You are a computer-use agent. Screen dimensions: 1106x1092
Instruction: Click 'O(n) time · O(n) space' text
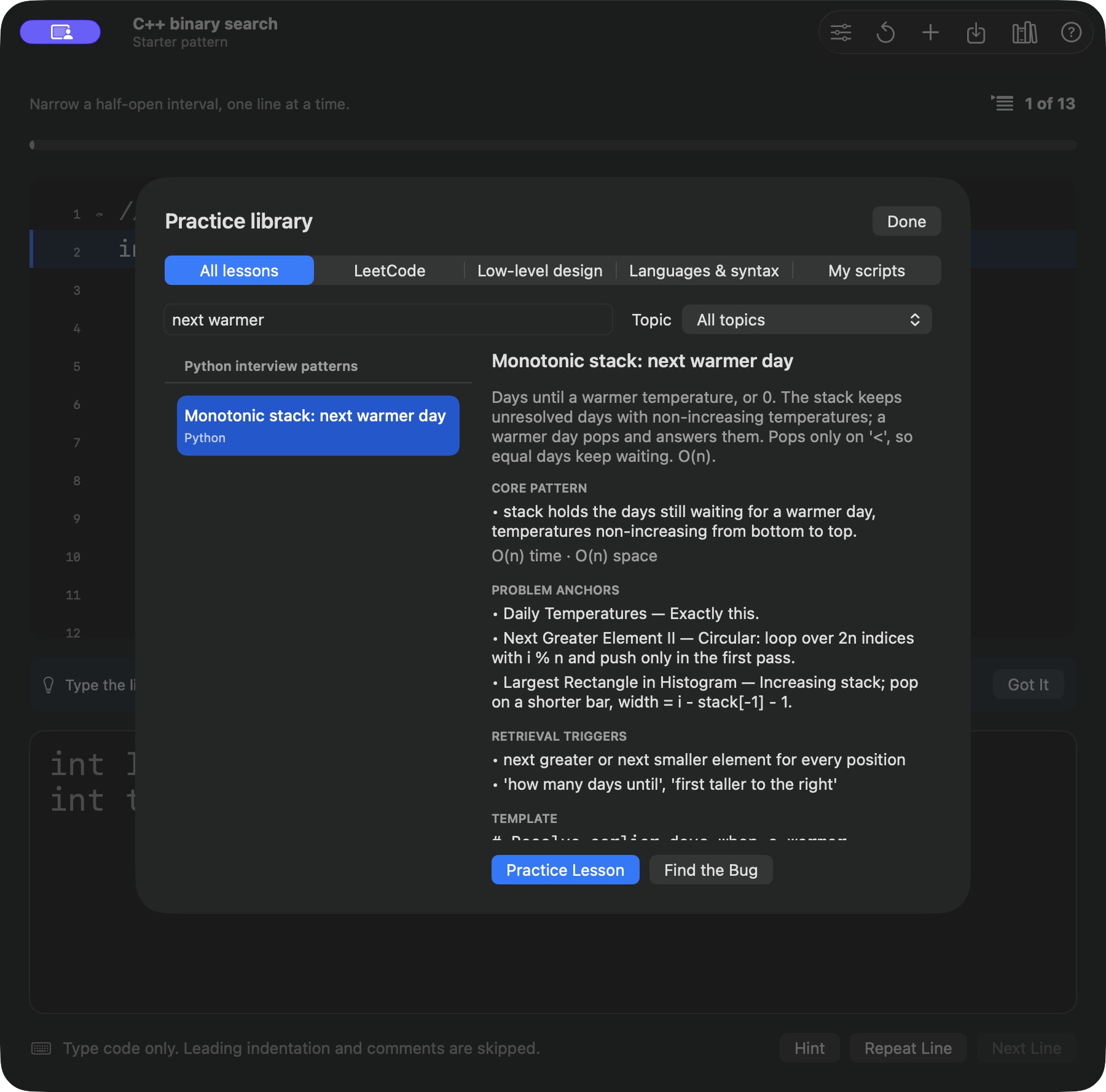pyautogui.click(x=575, y=555)
